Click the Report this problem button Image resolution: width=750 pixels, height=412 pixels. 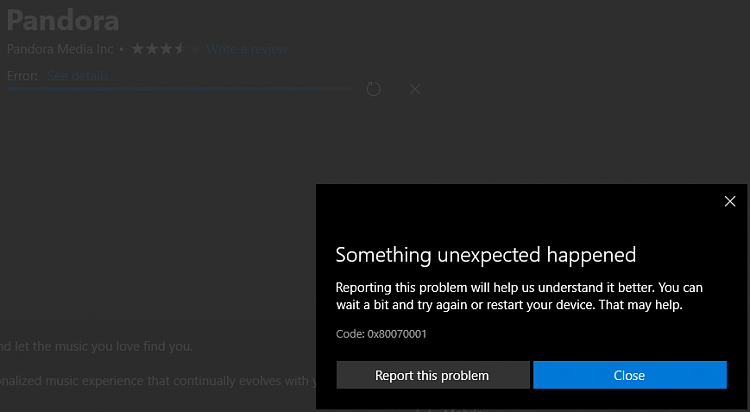(x=432, y=375)
